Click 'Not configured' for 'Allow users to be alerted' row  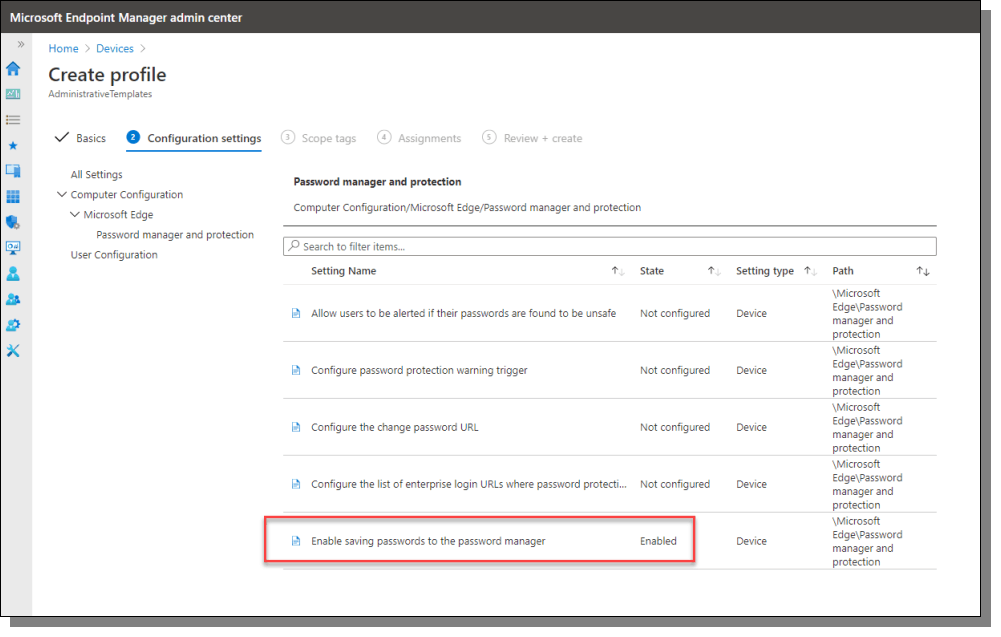pos(675,313)
